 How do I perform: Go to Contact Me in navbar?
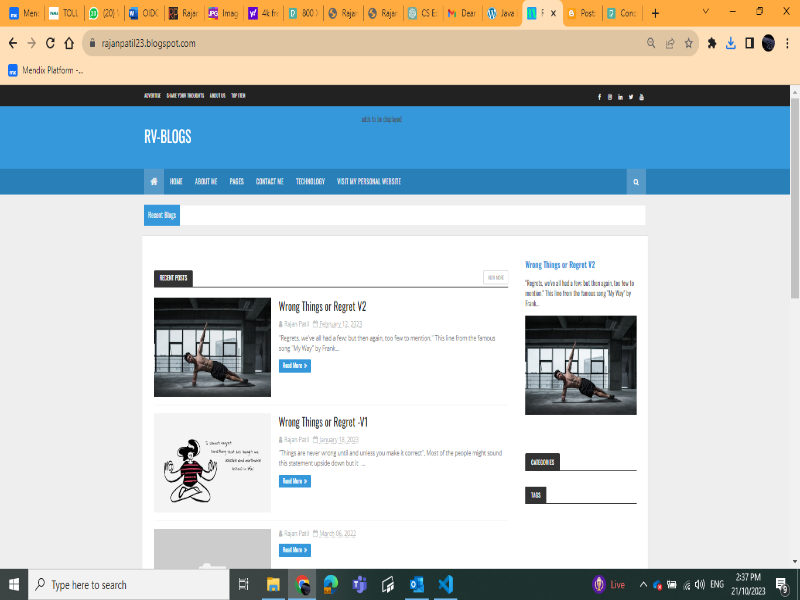click(x=269, y=182)
